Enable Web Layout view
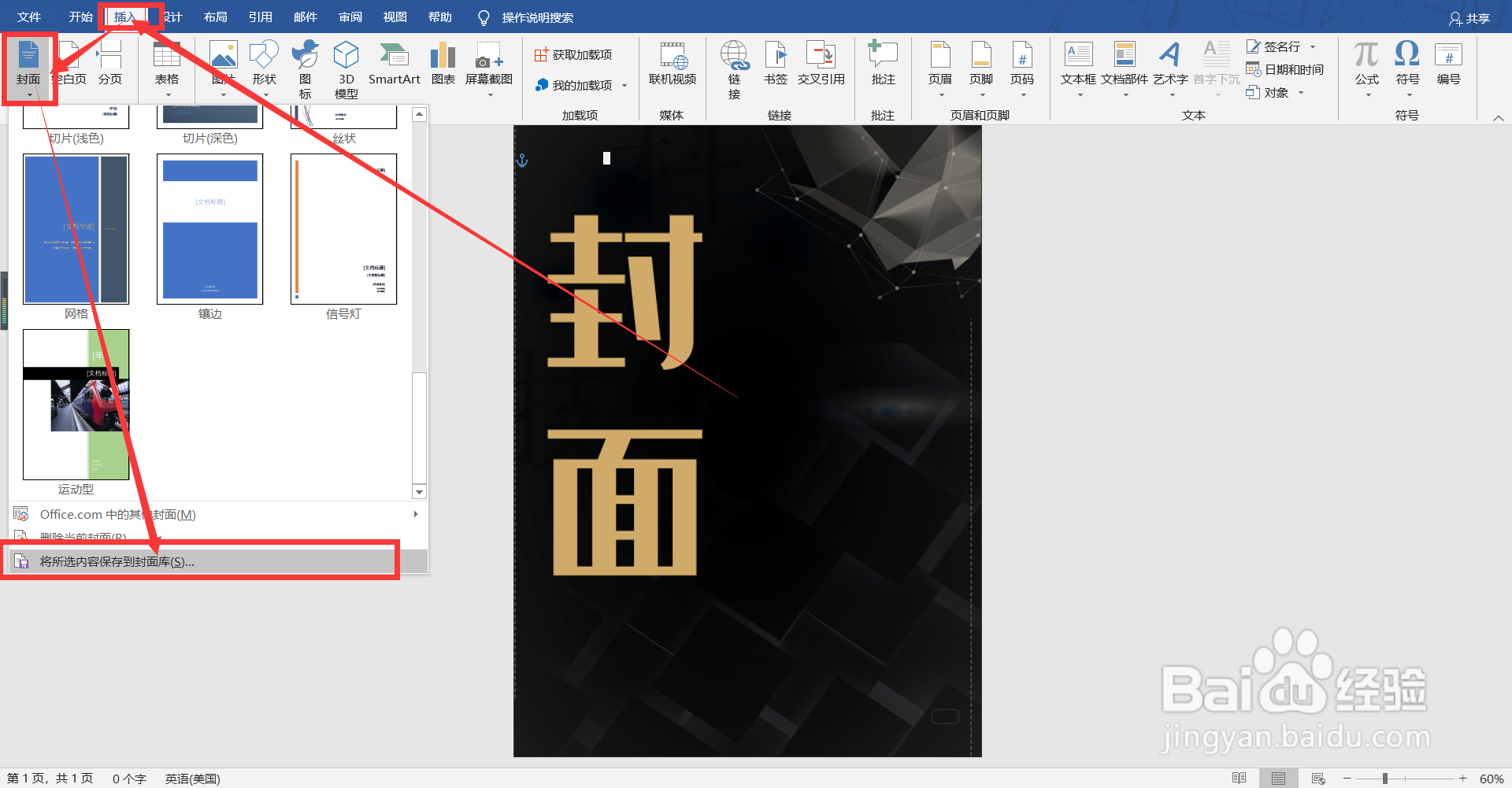1512x788 pixels. click(1317, 778)
